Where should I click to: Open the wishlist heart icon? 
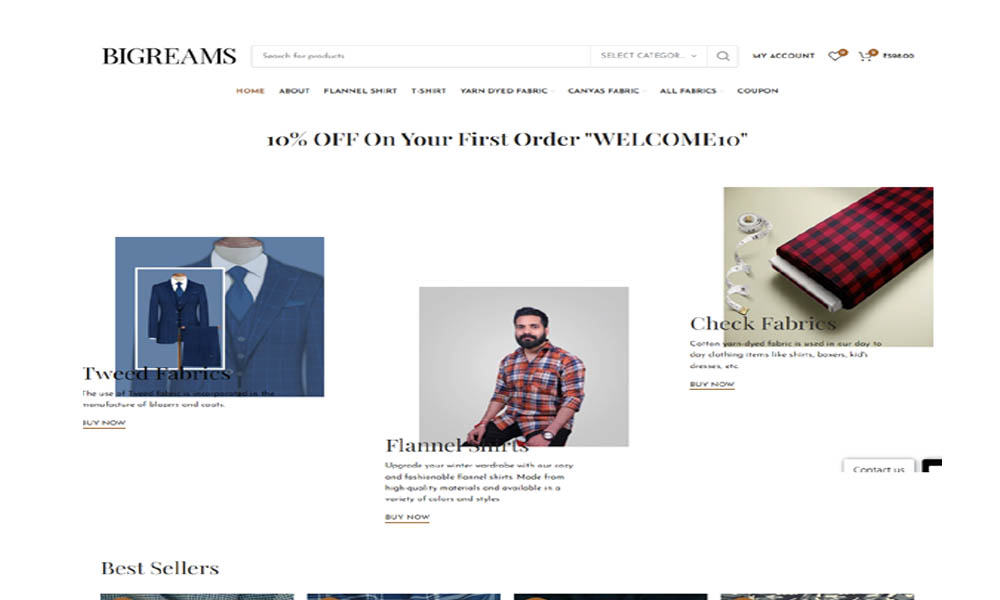coord(835,55)
